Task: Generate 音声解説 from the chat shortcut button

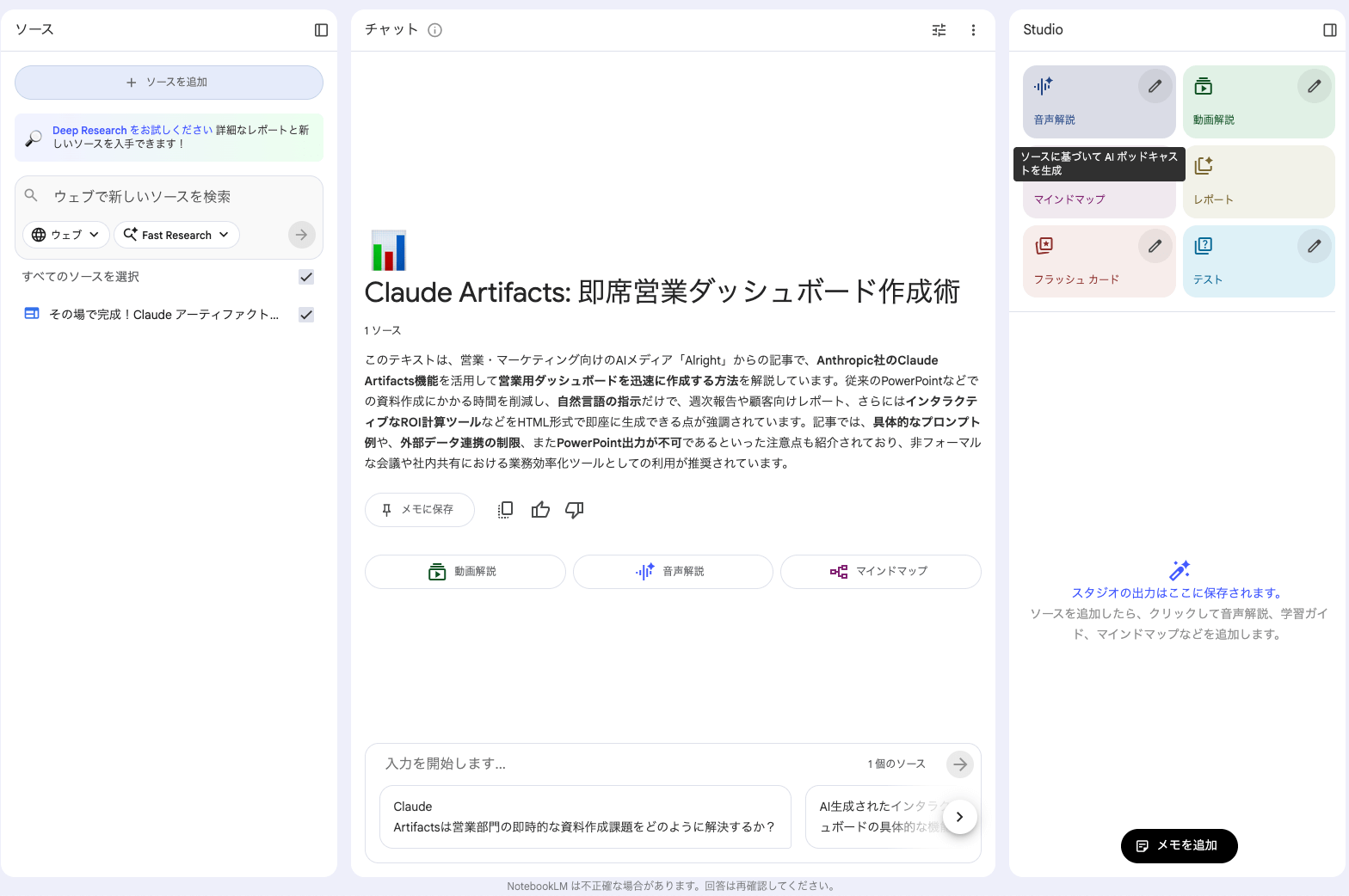Action: point(673,572)
